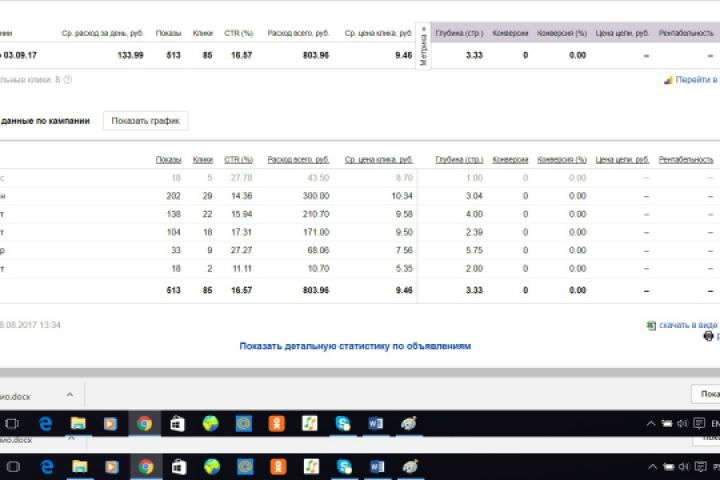The image size is (720, 480).
Task: Click the question mark help icon
Action: click(x=68, y=79)
